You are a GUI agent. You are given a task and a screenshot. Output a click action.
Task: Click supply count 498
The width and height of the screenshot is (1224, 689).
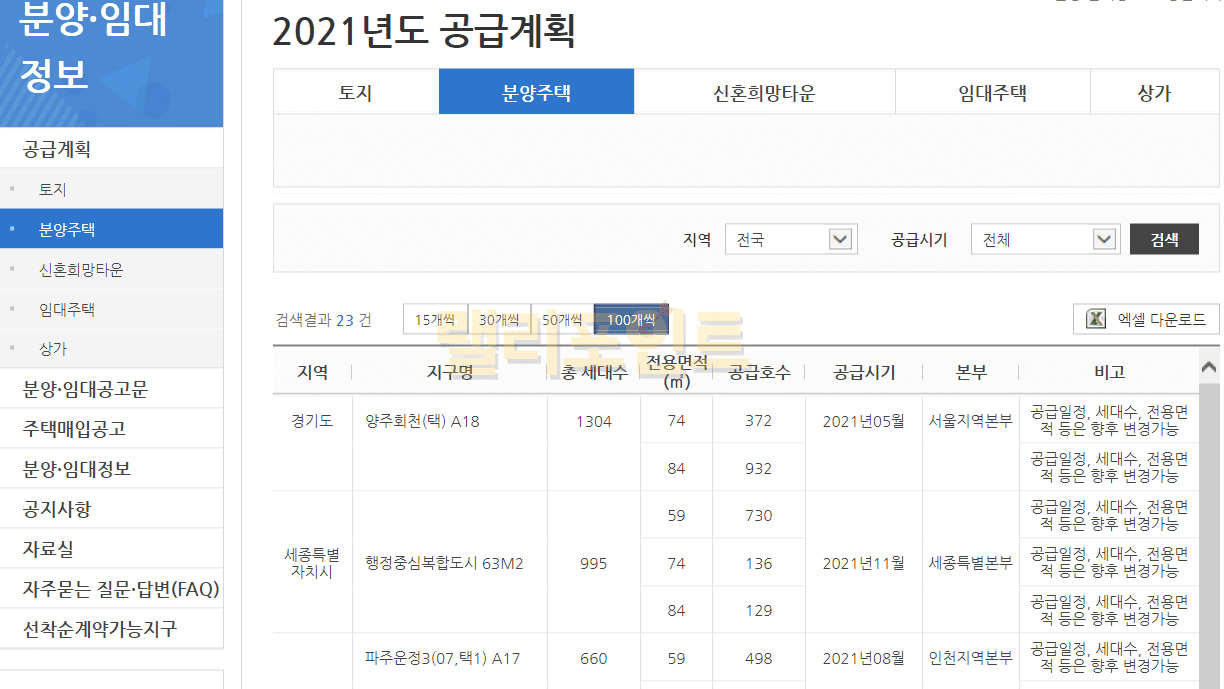pyautogui.click(x=759, y=658)
